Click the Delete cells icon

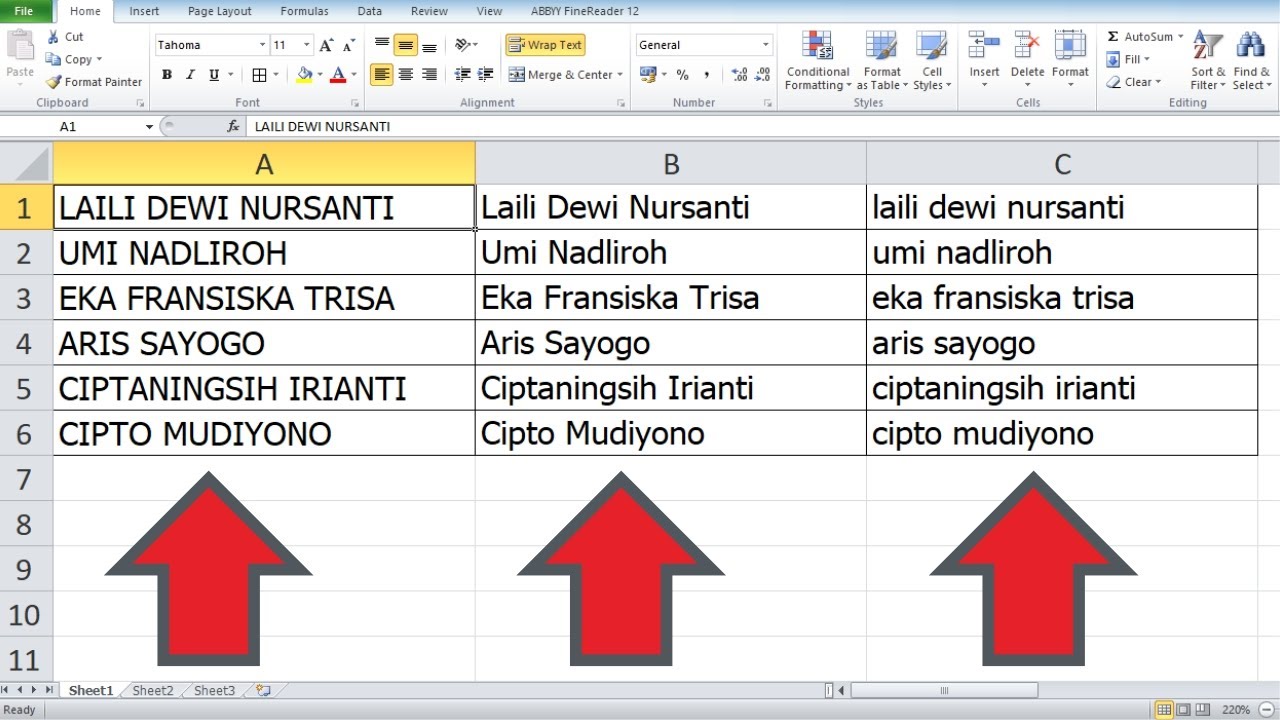(x=1027, y=45)
